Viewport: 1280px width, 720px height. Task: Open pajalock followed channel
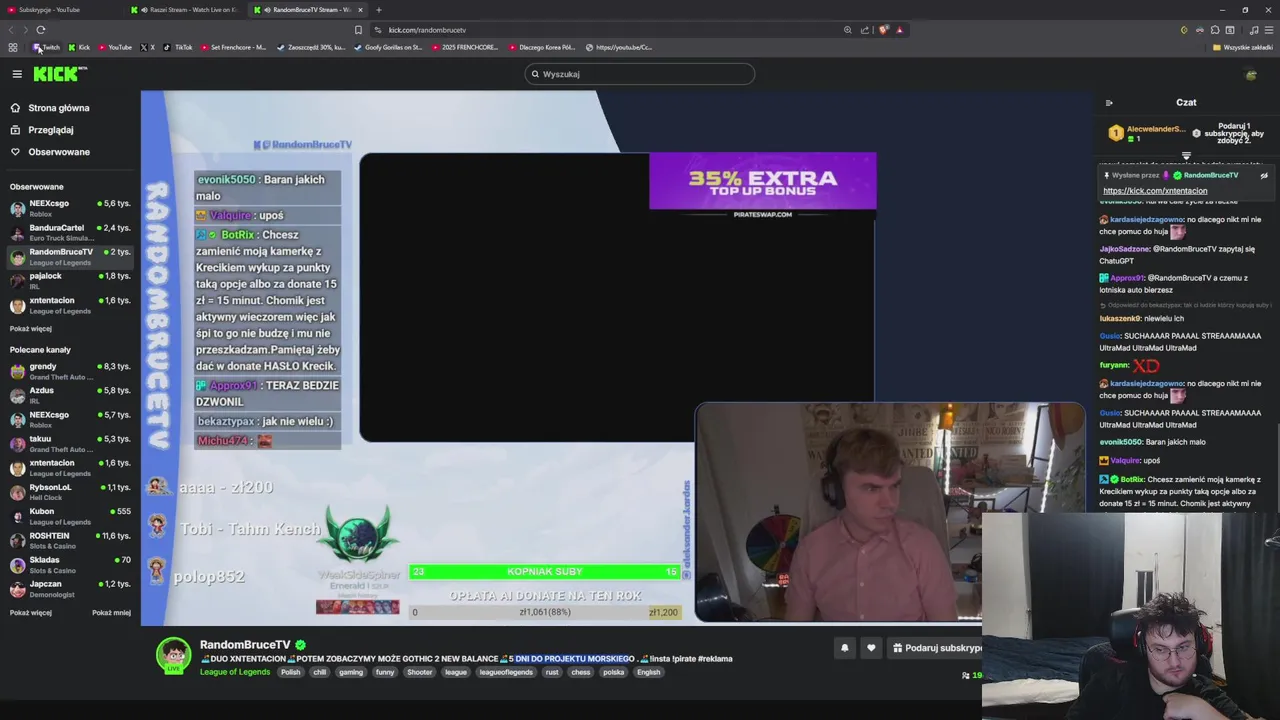point(70,280)
